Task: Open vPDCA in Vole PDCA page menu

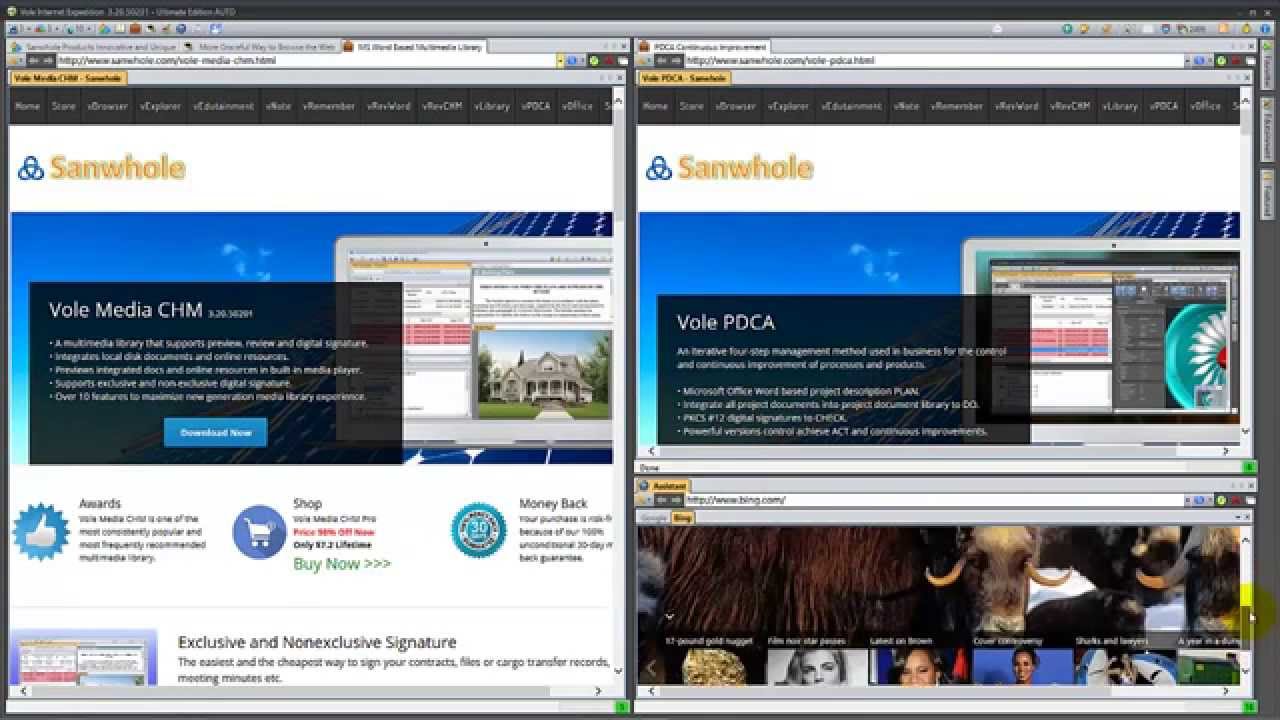Action: click(1164, 106)
